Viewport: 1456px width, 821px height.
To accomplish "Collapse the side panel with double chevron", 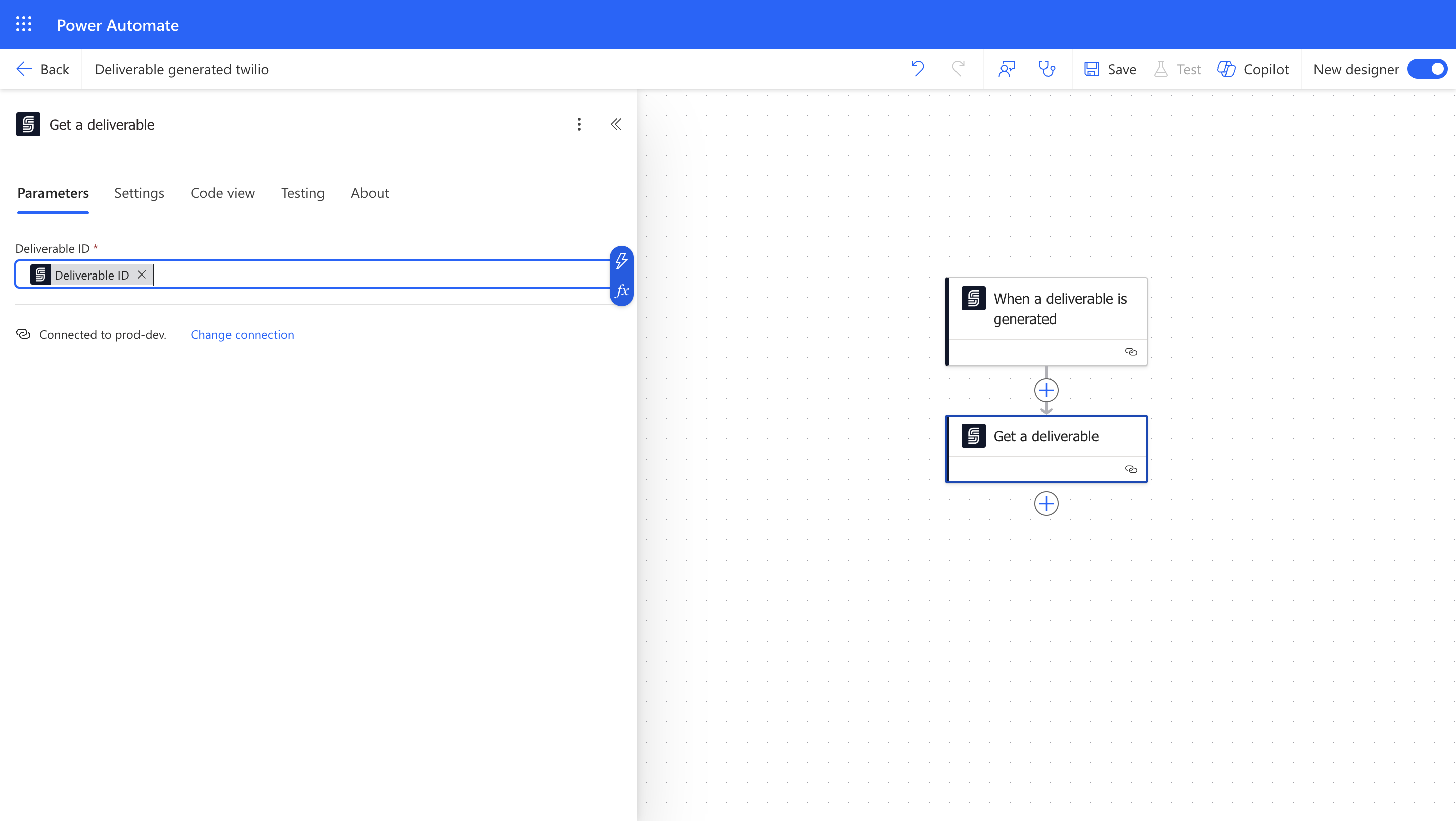I will click(616, 124).
